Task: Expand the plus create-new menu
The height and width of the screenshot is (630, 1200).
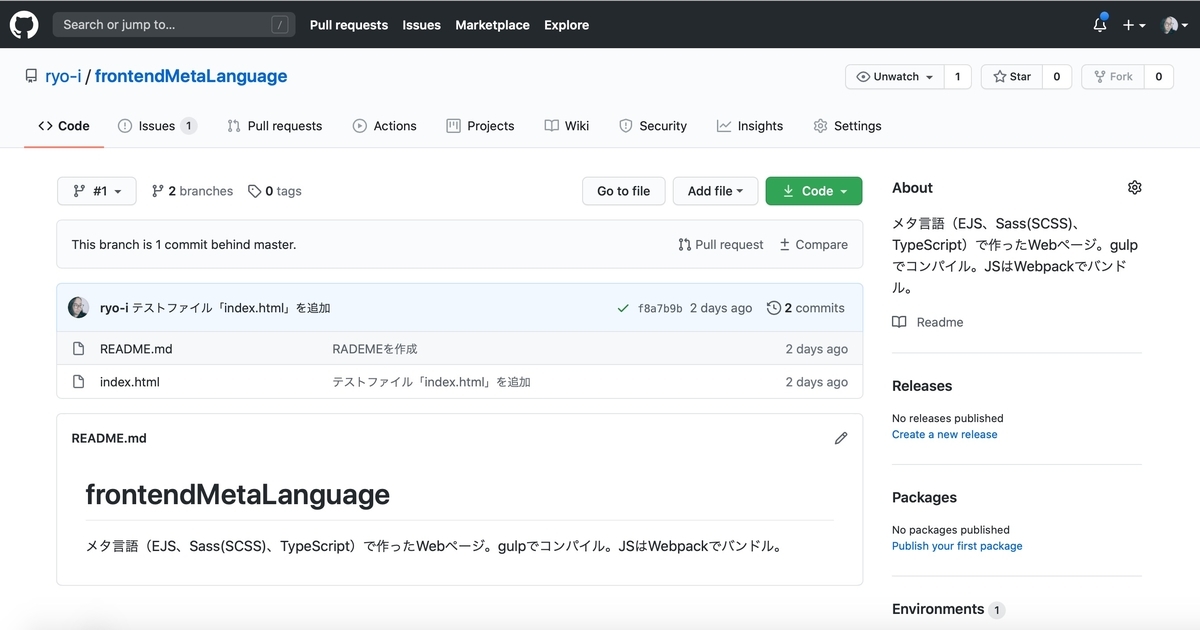Action: (1133, 25)
